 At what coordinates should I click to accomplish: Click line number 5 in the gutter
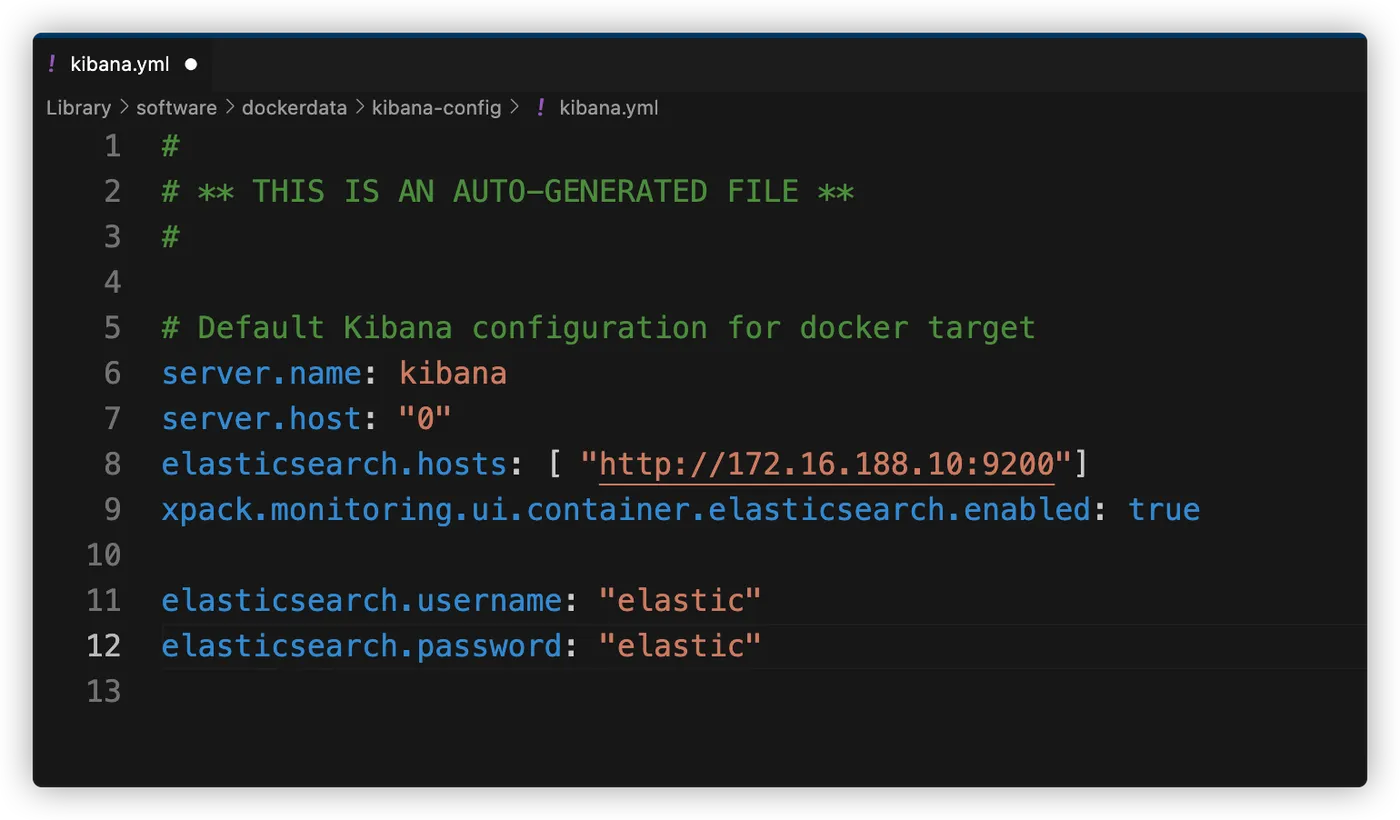(x=112, y=327)
